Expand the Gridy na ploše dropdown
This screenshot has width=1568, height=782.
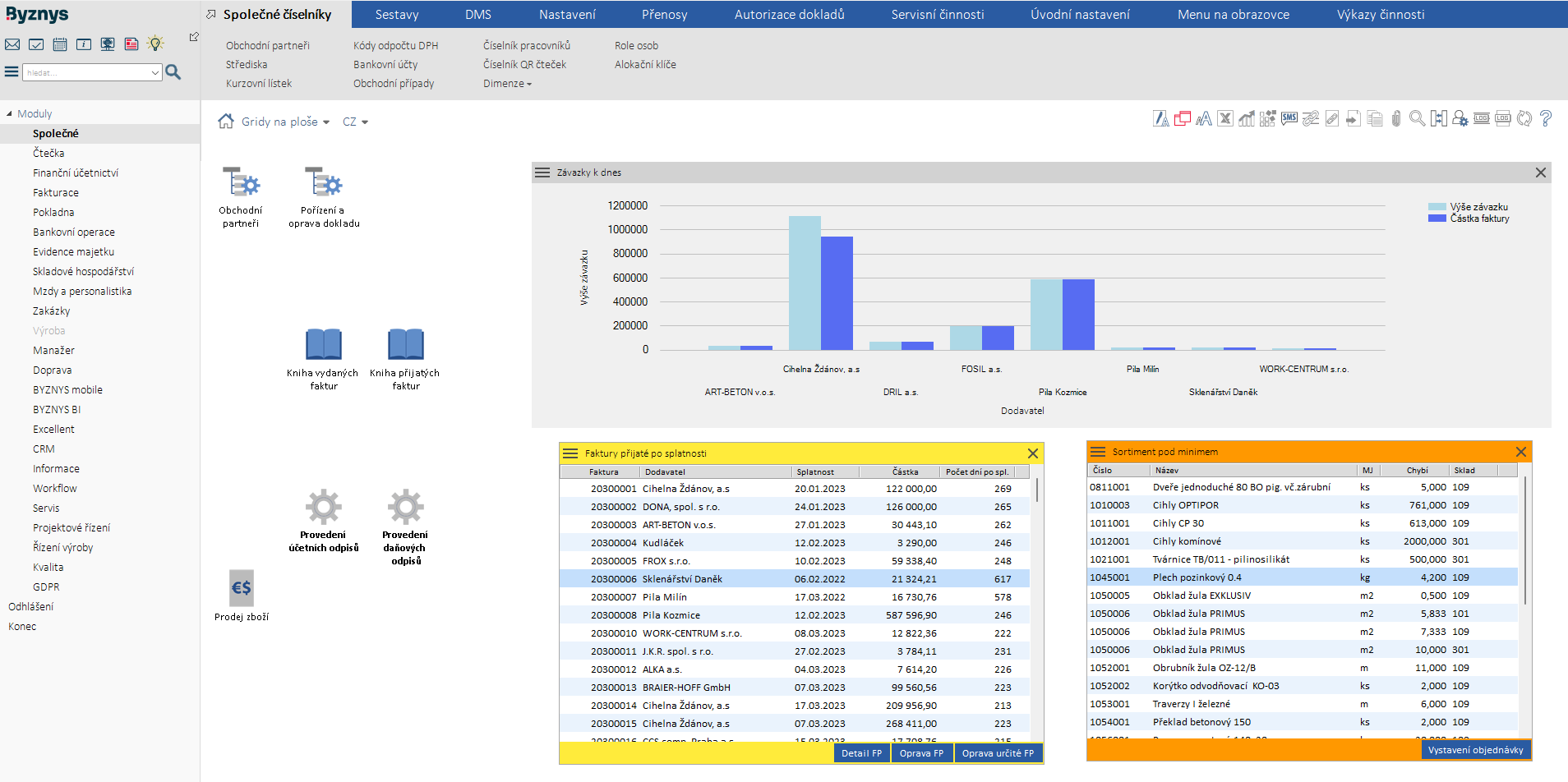pos(285,122)
